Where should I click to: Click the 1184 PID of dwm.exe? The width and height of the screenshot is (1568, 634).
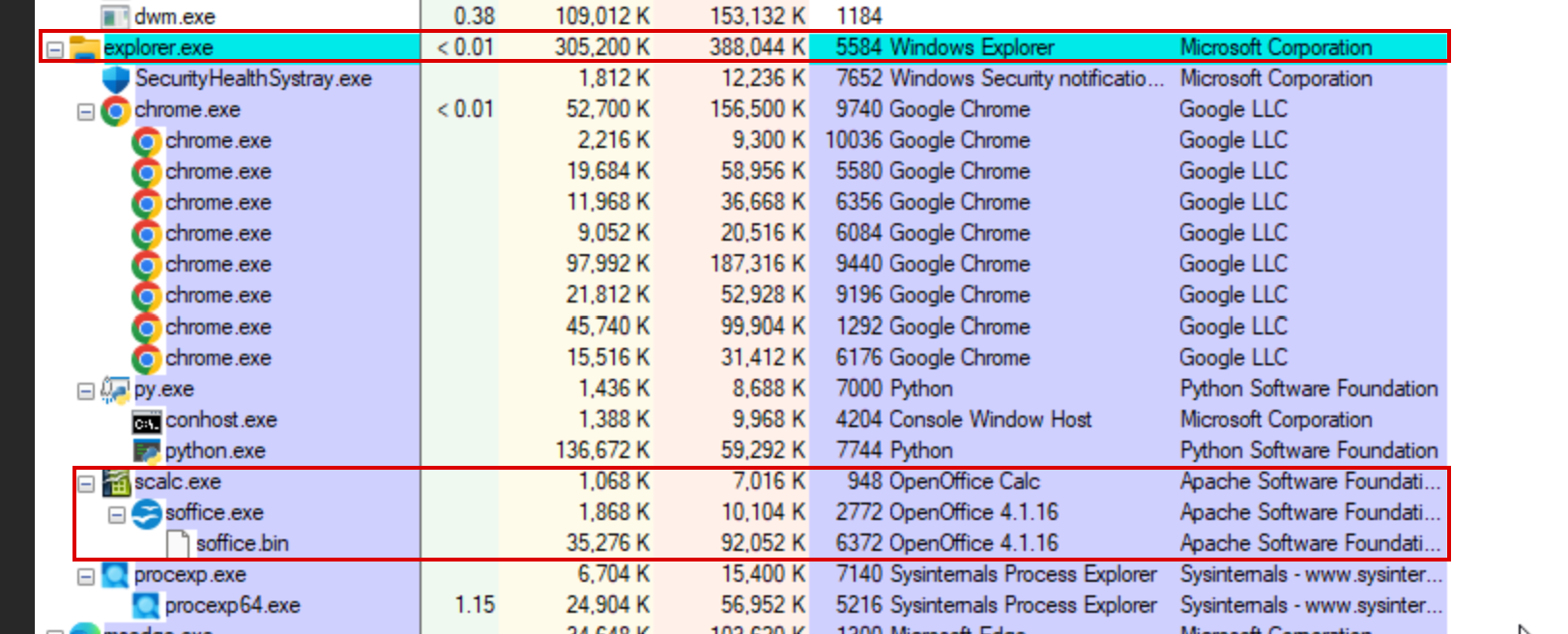[859, 16]
